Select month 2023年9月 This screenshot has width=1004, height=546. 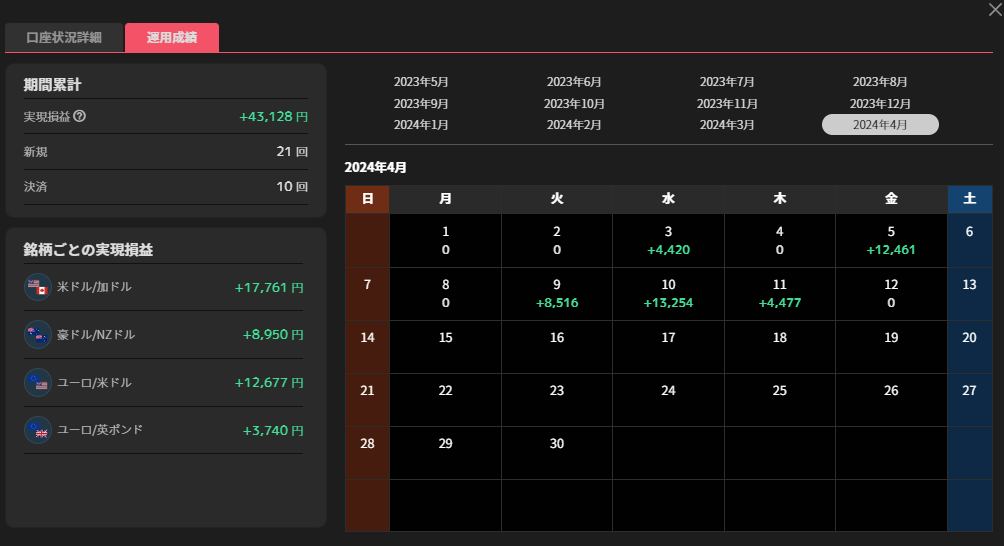421,104
